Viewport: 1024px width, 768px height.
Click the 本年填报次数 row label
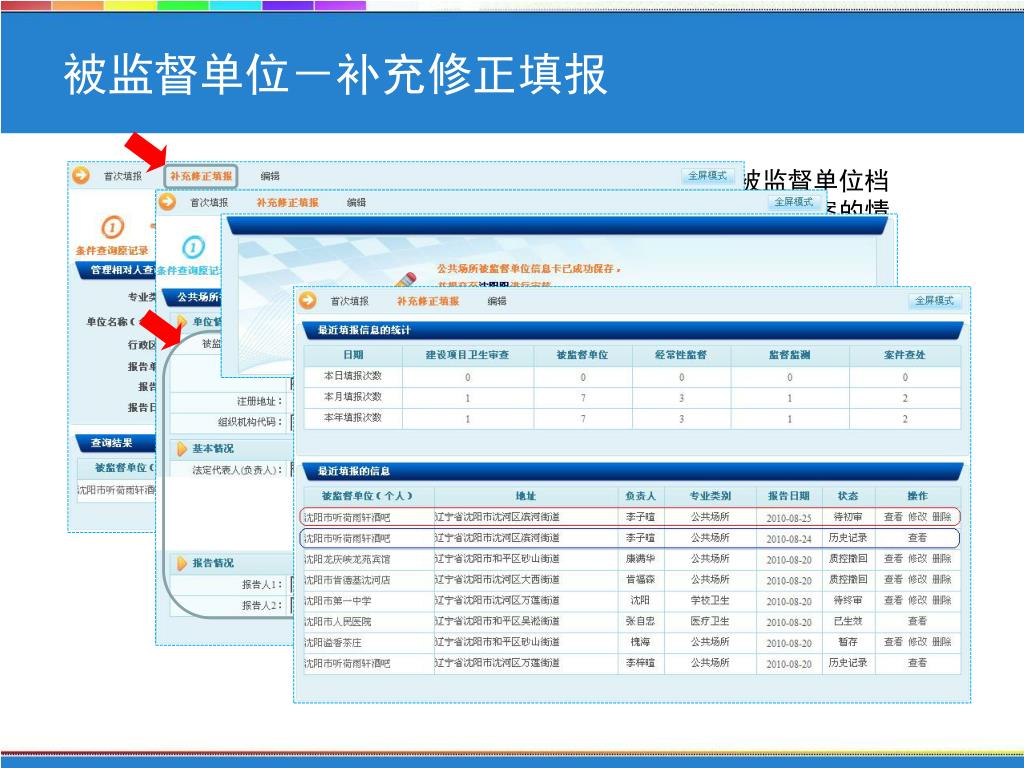[353, 417]
